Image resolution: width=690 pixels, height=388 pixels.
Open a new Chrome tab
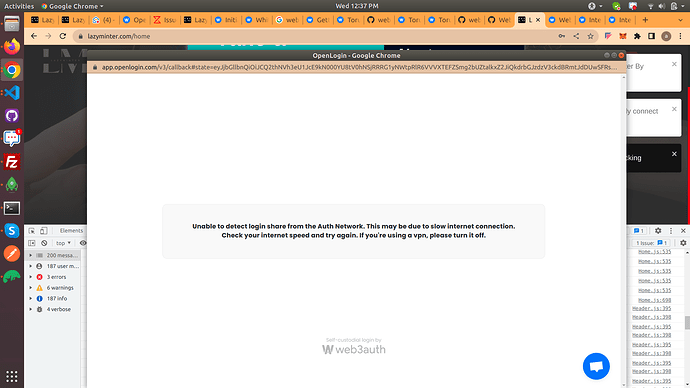click(645, 20)
